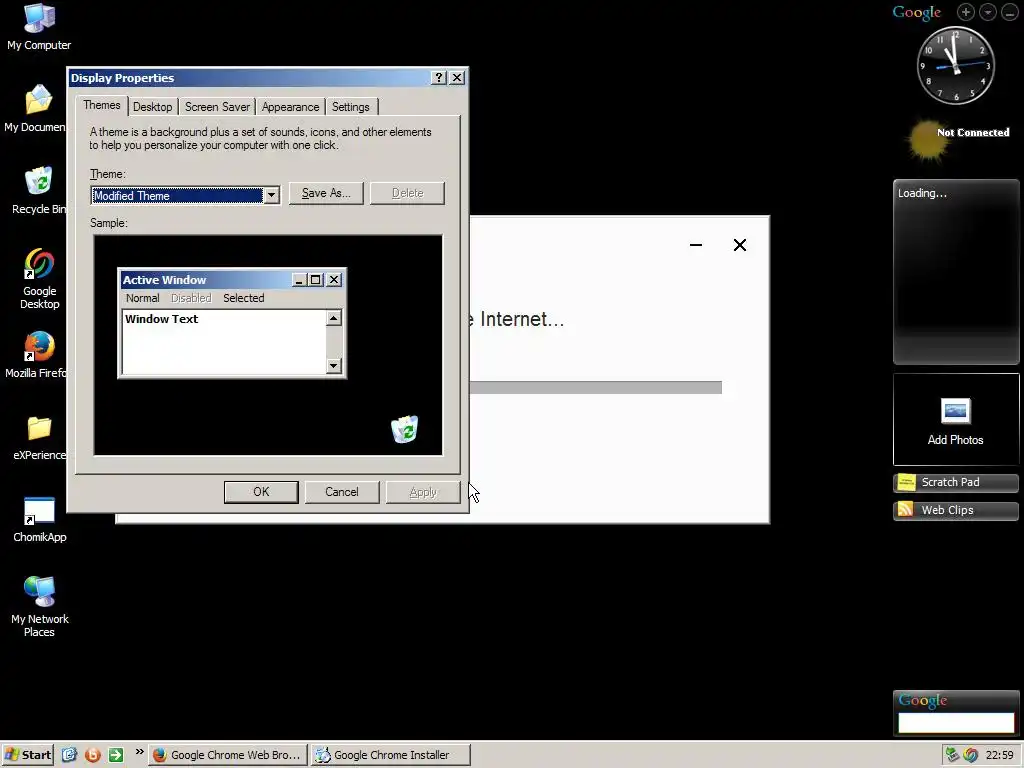This screenshot has height=768, width=1024.
Task: Click Normal menu item in sample window
Action: tap(142, 298)
